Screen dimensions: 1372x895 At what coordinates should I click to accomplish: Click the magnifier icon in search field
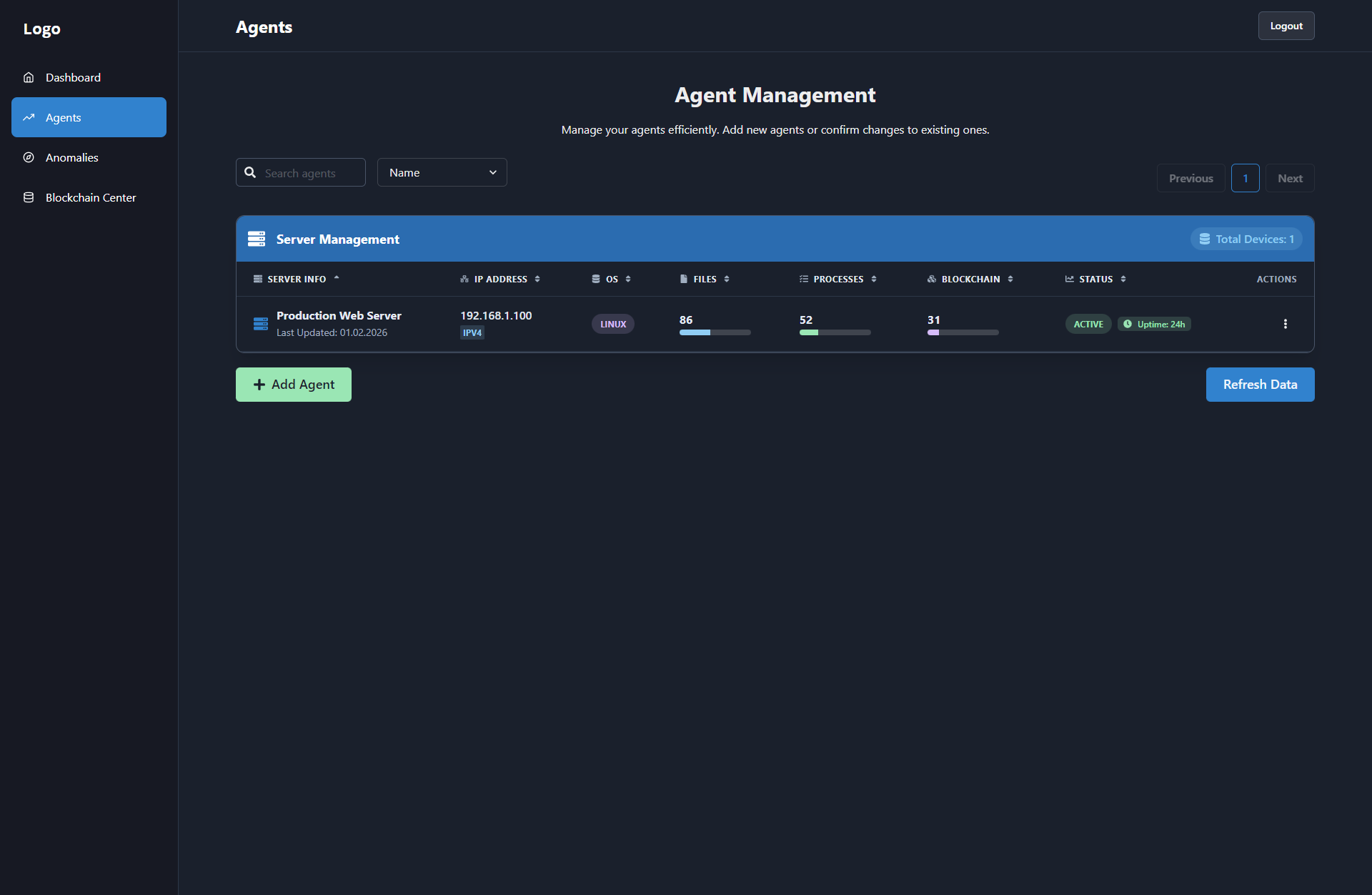tap(250, 172)
